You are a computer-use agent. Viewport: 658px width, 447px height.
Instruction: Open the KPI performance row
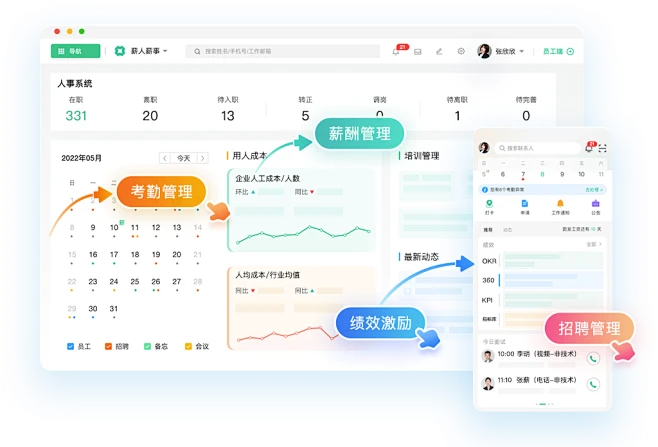pos(542,300)
